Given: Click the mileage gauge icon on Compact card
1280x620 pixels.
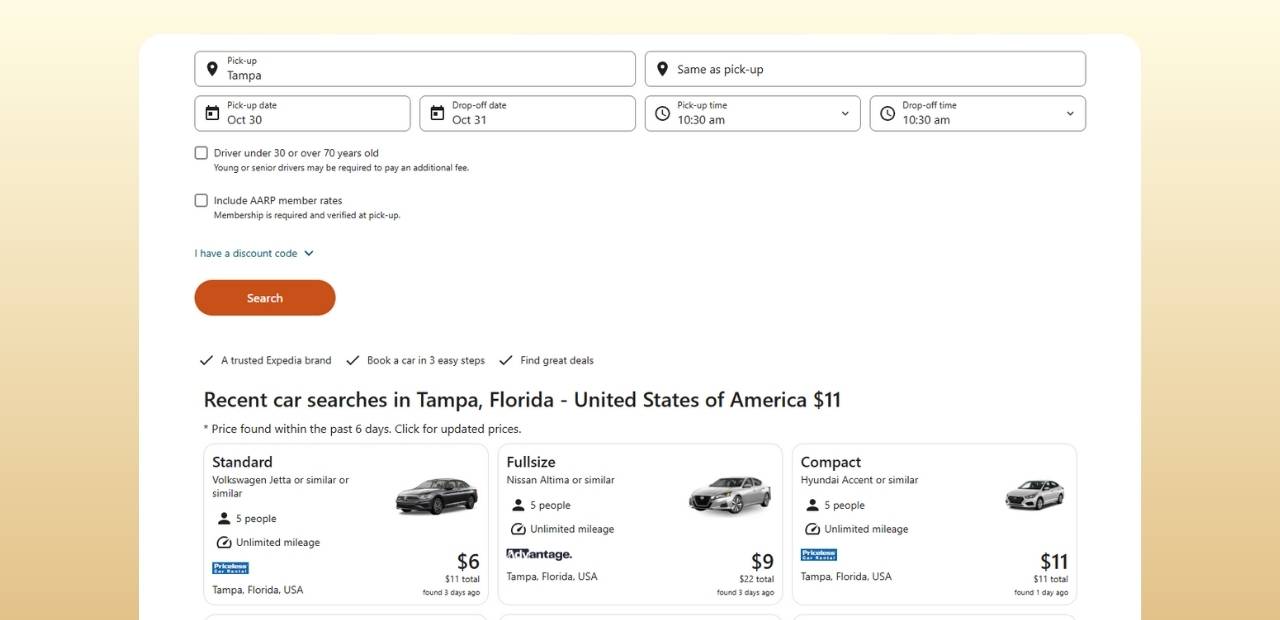Looking at the screenshot, I should 812,529.
